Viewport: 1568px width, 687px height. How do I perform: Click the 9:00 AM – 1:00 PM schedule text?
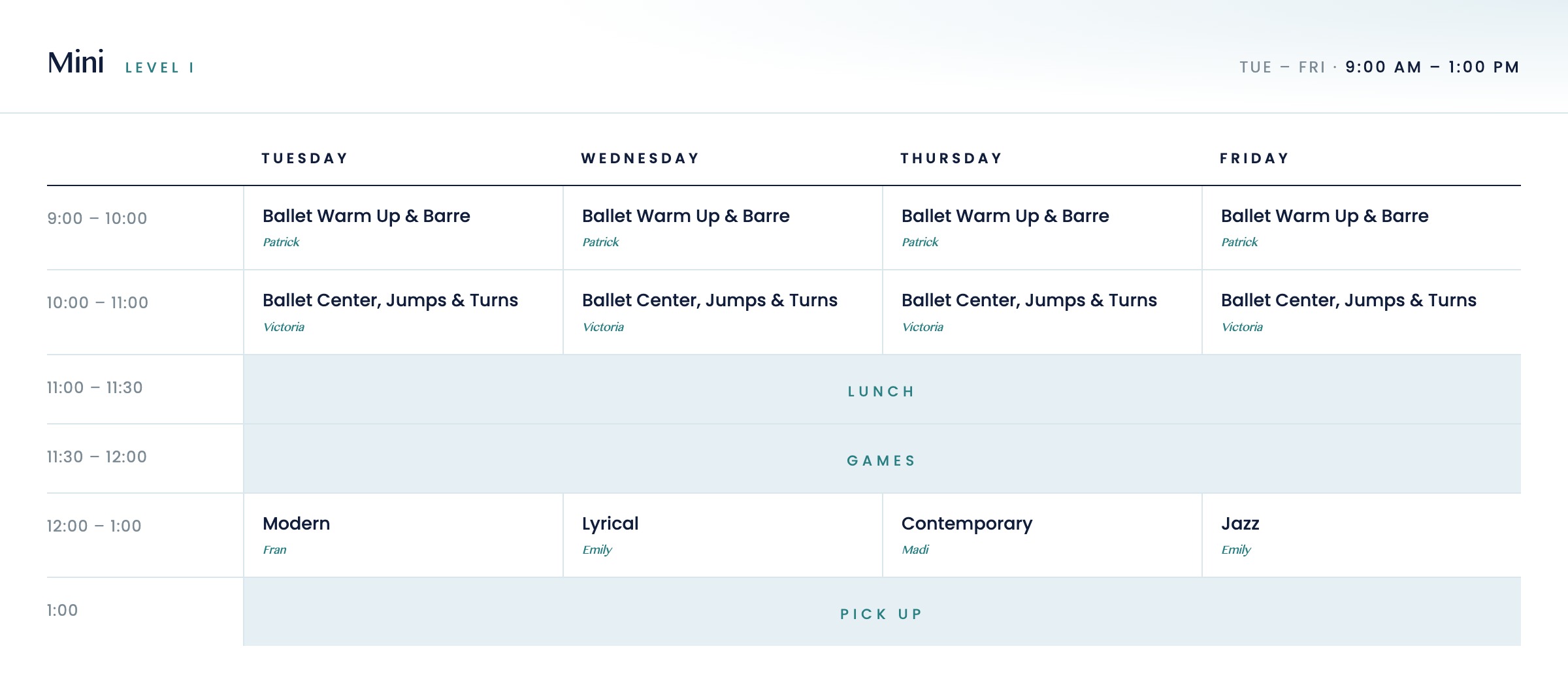(x=1432, y=67)
